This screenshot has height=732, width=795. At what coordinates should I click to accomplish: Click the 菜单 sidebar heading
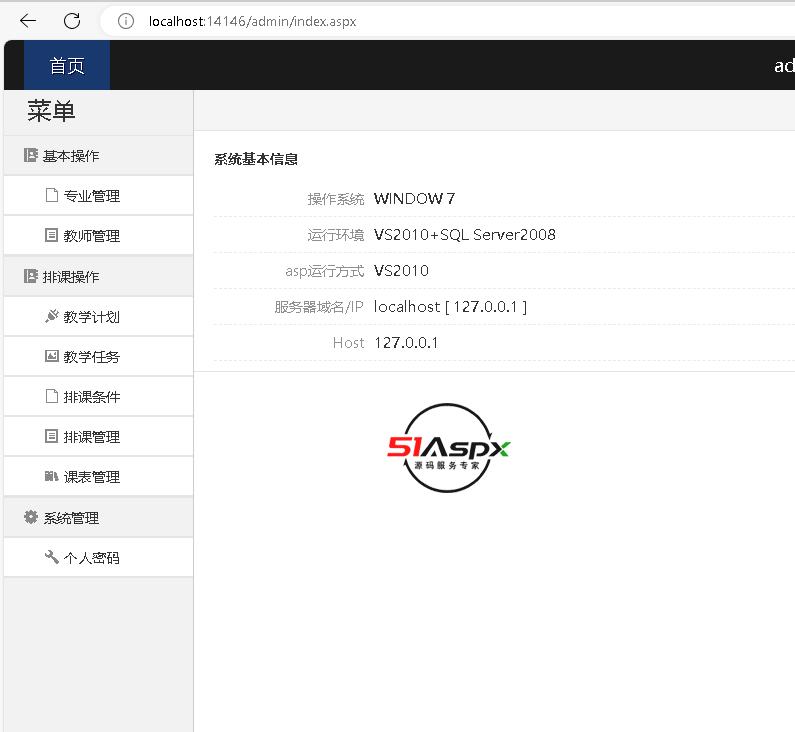[x=51, y=111]
